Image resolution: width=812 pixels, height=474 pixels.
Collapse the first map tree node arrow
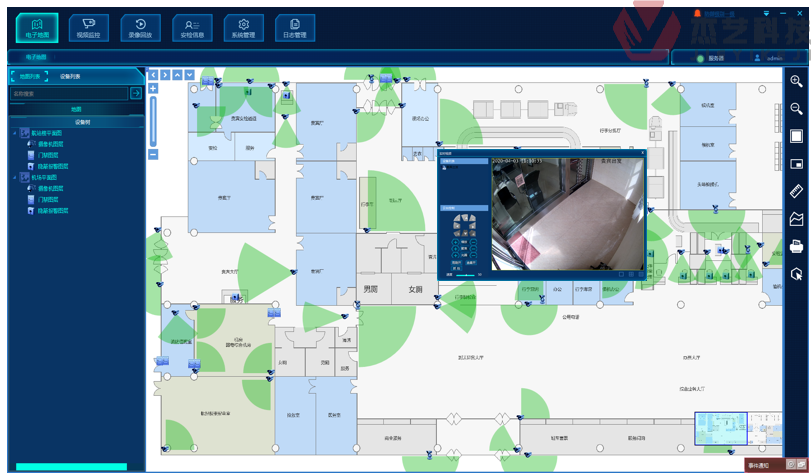click(14, 133)
